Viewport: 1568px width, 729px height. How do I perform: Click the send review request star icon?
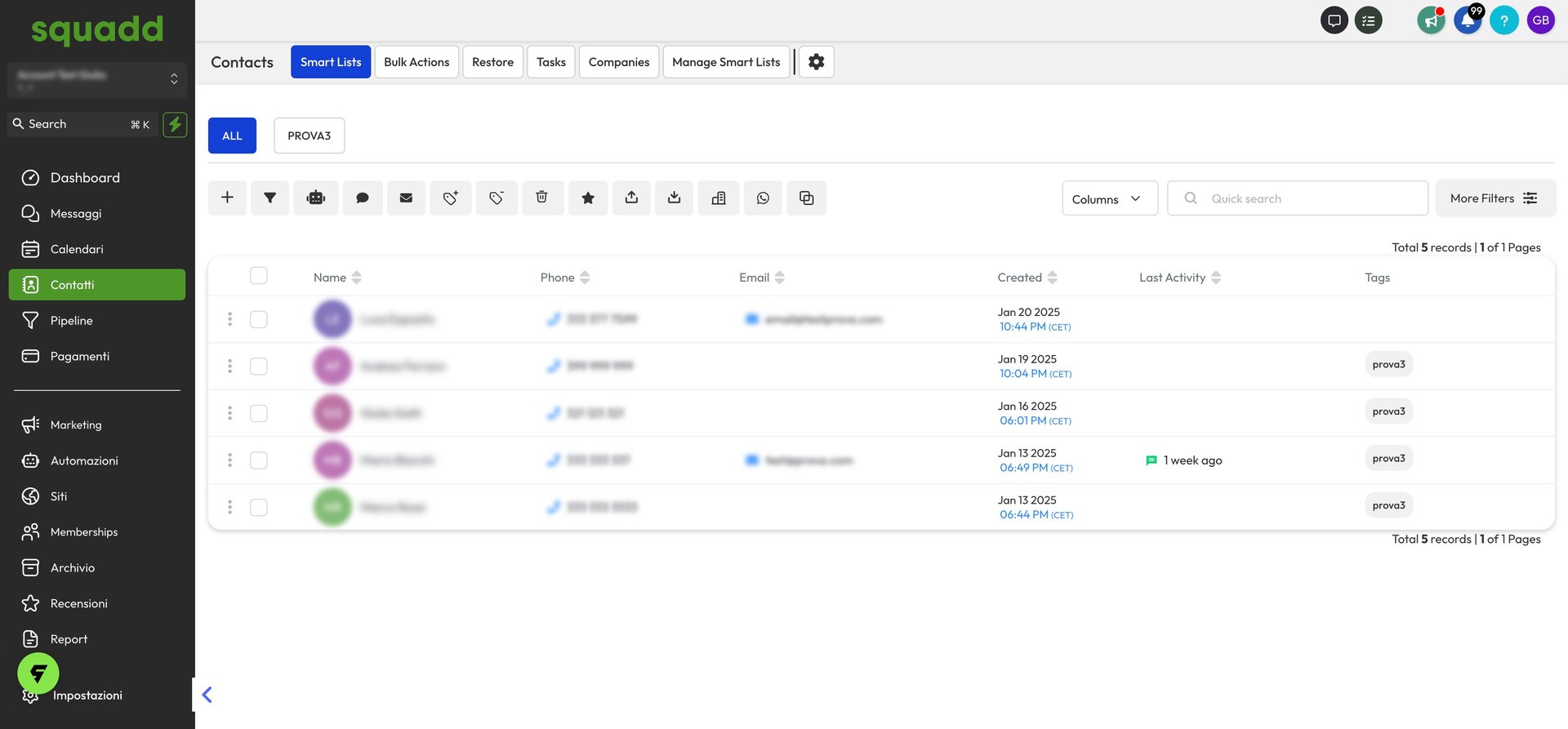[x=588, y=198]
